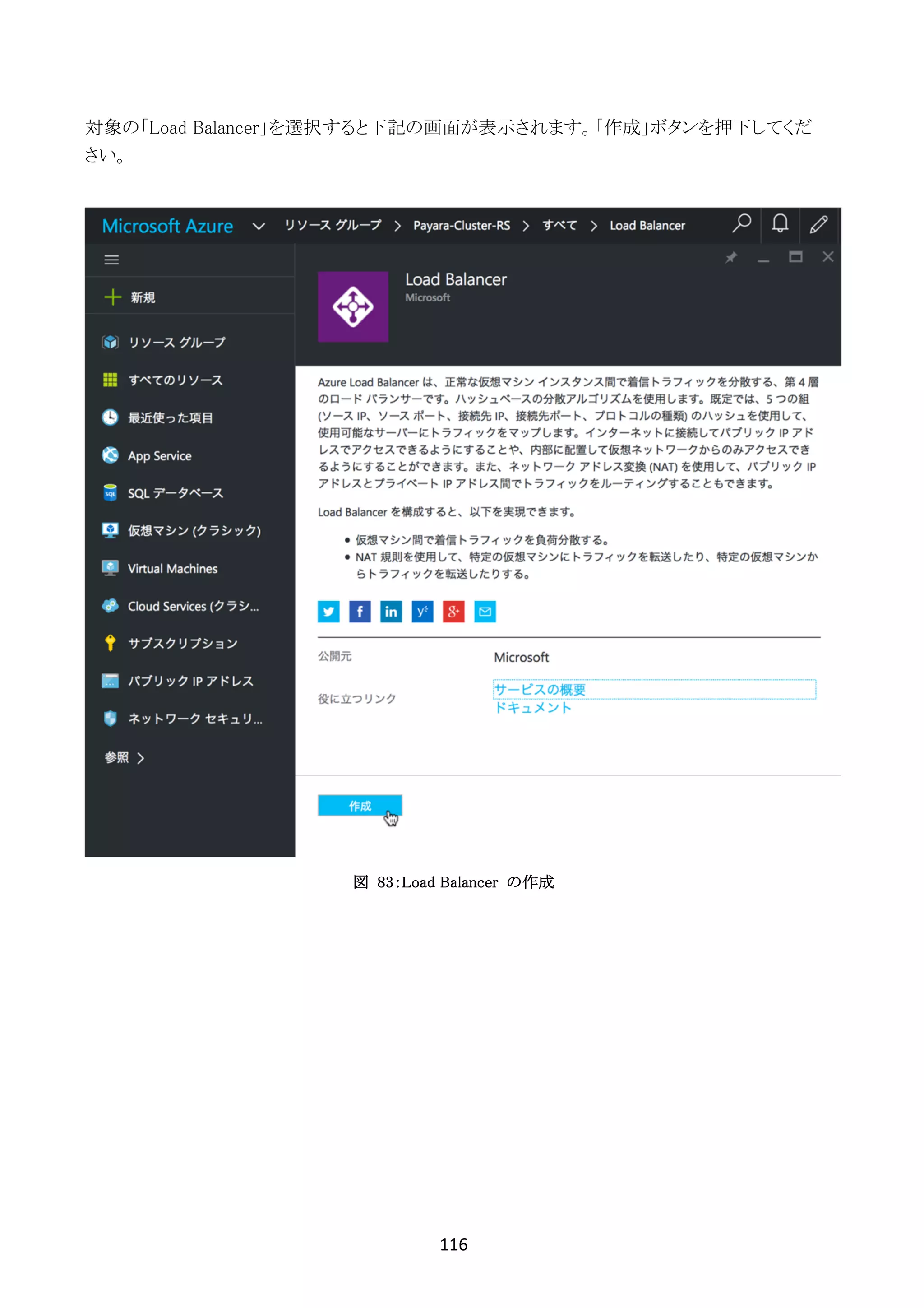The image size is (924, 1308).
Task: Share via email envelope icon
Action: click(485, 612)
